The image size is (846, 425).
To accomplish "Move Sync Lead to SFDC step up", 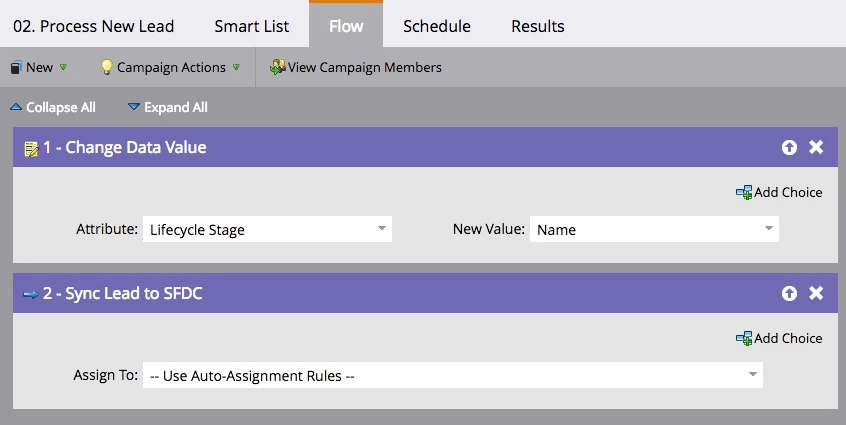I will [790, 294].
